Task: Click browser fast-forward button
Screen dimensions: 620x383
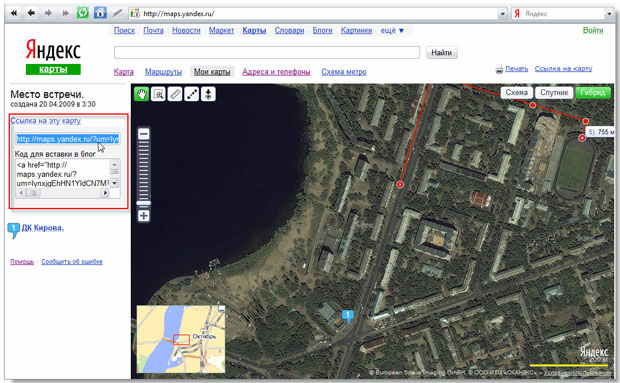Action: point(65,13)
